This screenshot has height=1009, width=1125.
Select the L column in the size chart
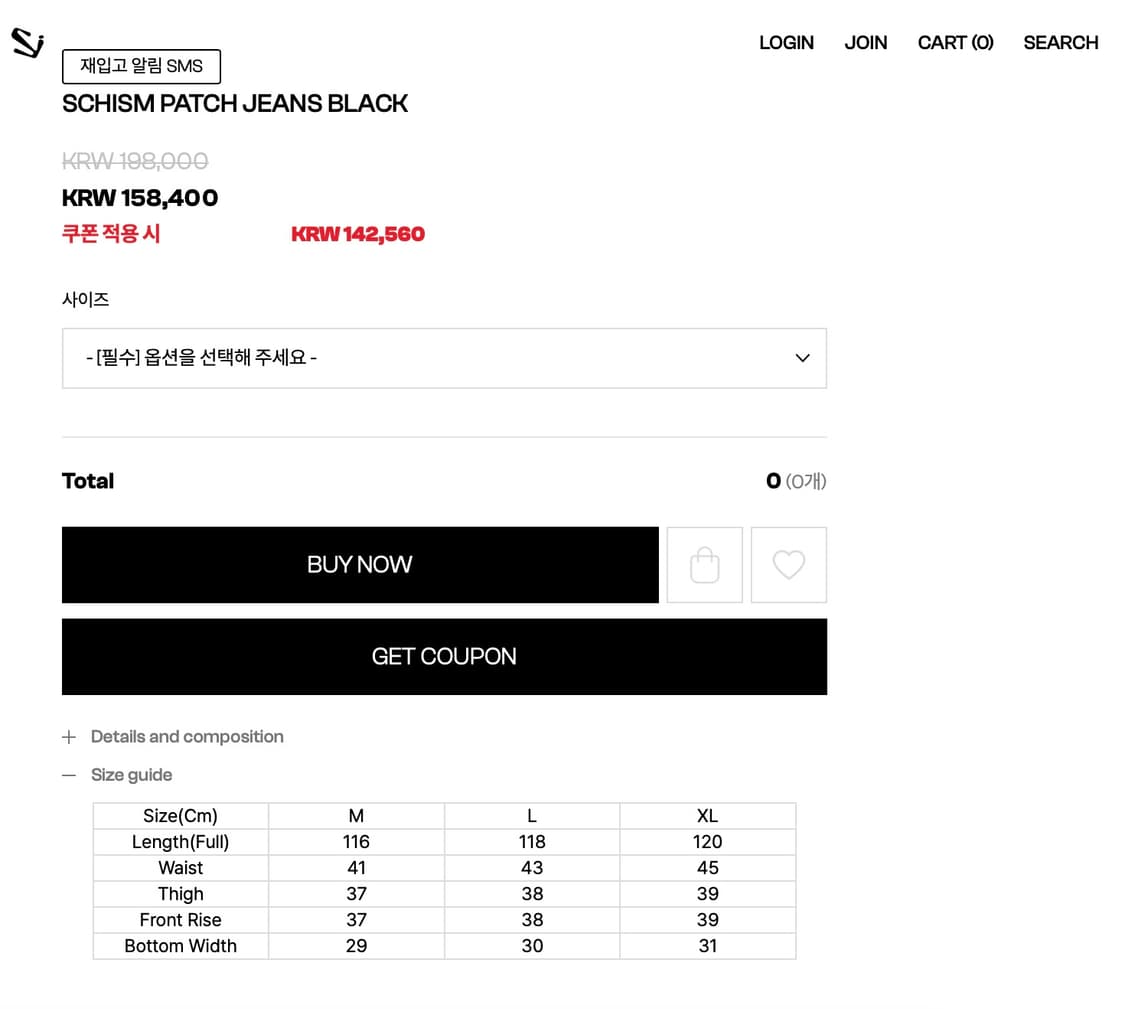tap(531, 815)
